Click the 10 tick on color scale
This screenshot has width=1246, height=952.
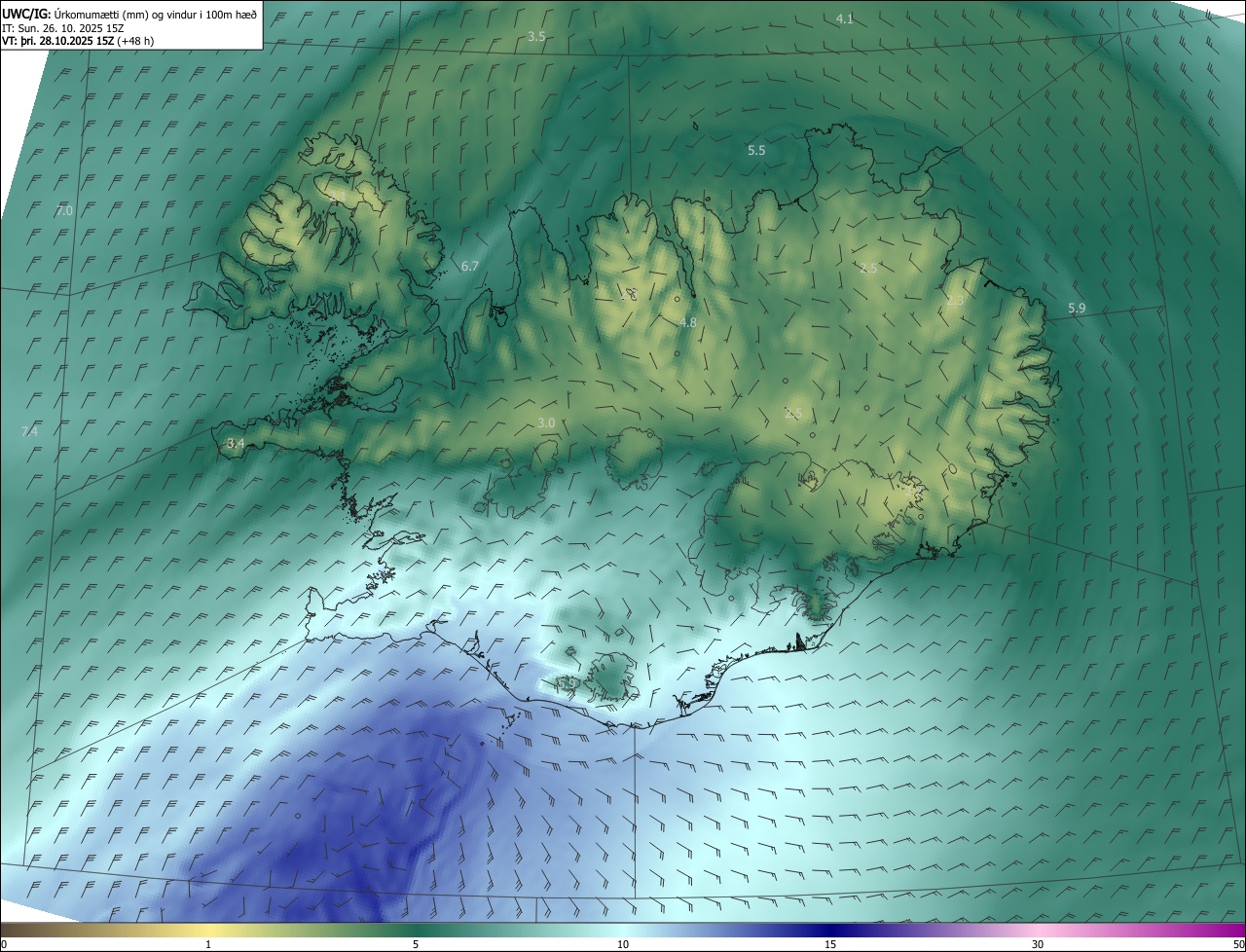(623, 944)
